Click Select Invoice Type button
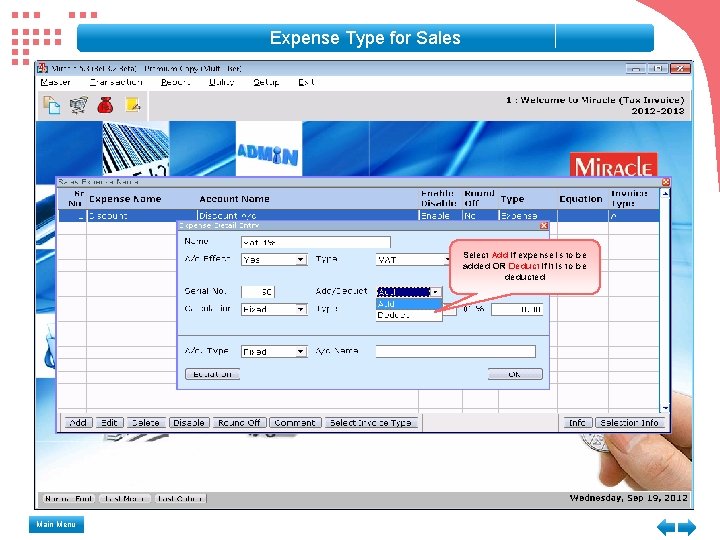Screen dimensions: 720x540 tap(371, 423)
